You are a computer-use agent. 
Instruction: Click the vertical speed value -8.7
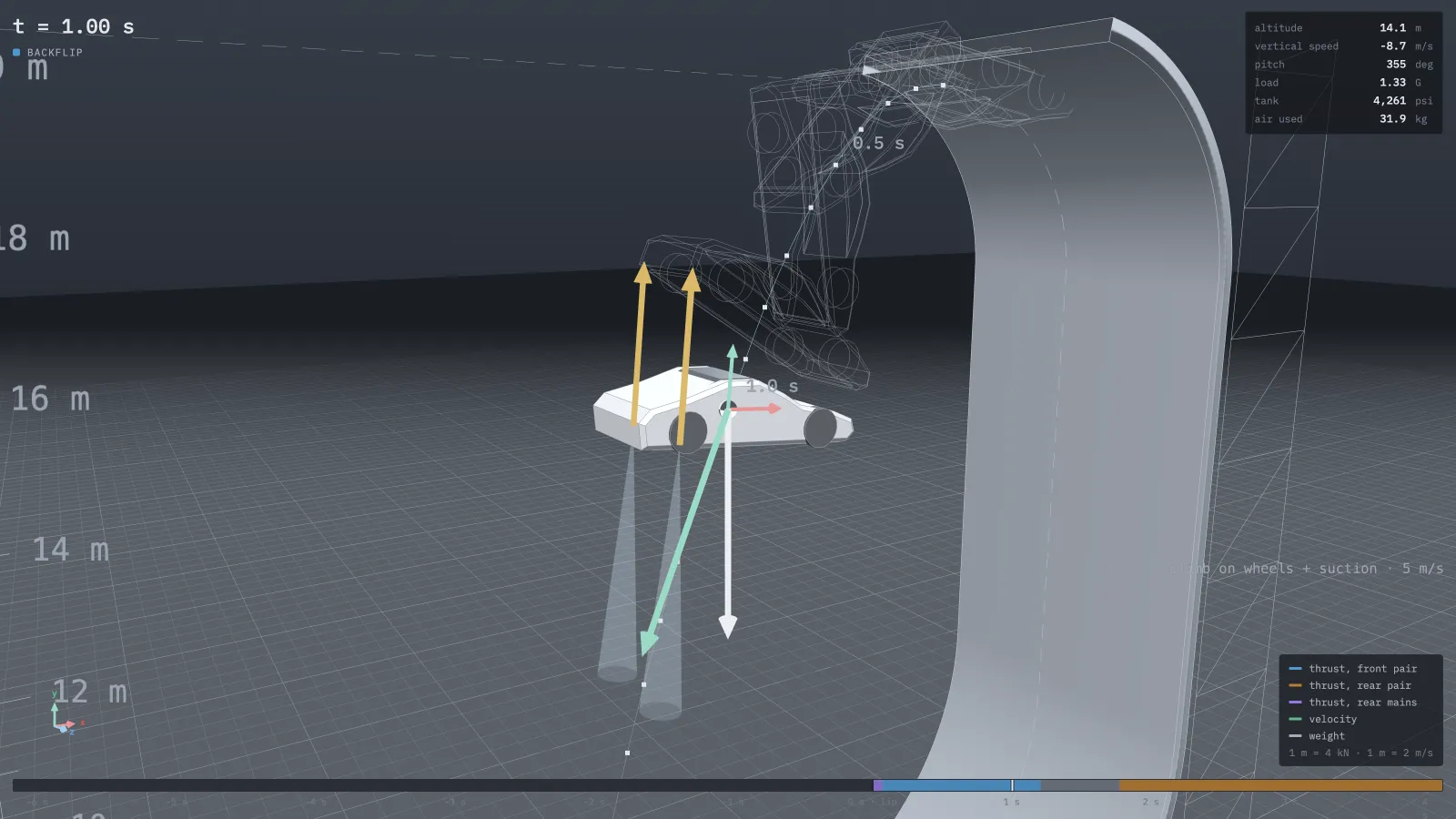pyautogui.click(x=1392, y=46)
